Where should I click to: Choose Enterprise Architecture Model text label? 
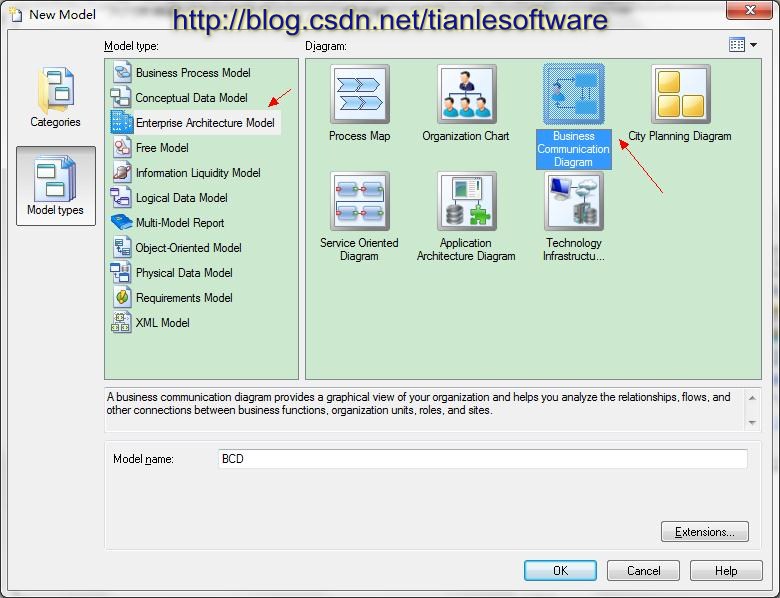(x=205, y=122)
